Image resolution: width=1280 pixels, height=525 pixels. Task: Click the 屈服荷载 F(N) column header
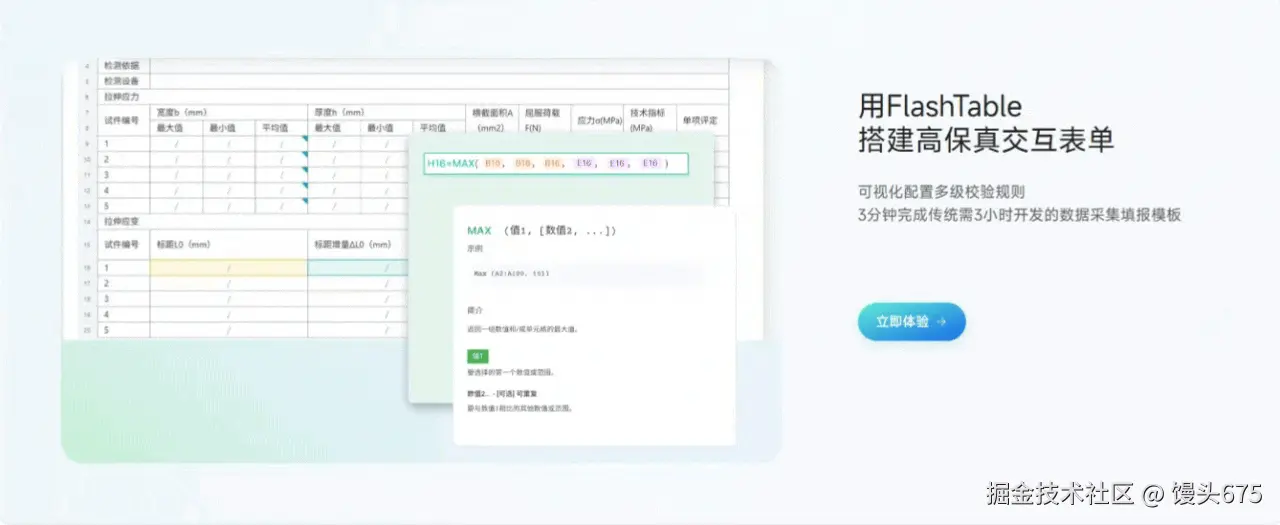tap(543, 120)
